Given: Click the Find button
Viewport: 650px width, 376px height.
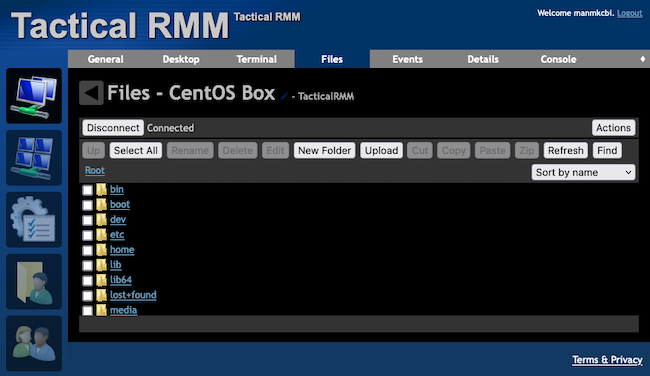Looking at the screenshot, I should pos(607,150).
